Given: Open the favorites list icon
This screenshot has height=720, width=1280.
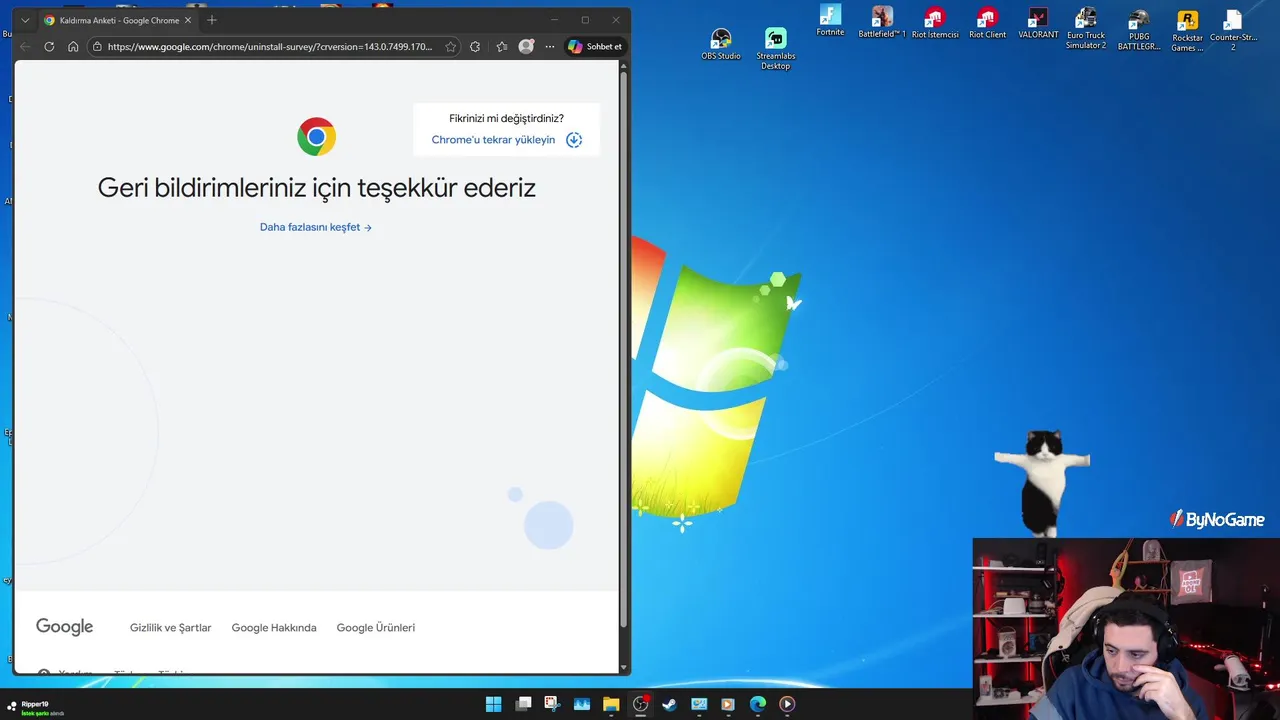Looking at the screenshot, I should tap(502, 46).
